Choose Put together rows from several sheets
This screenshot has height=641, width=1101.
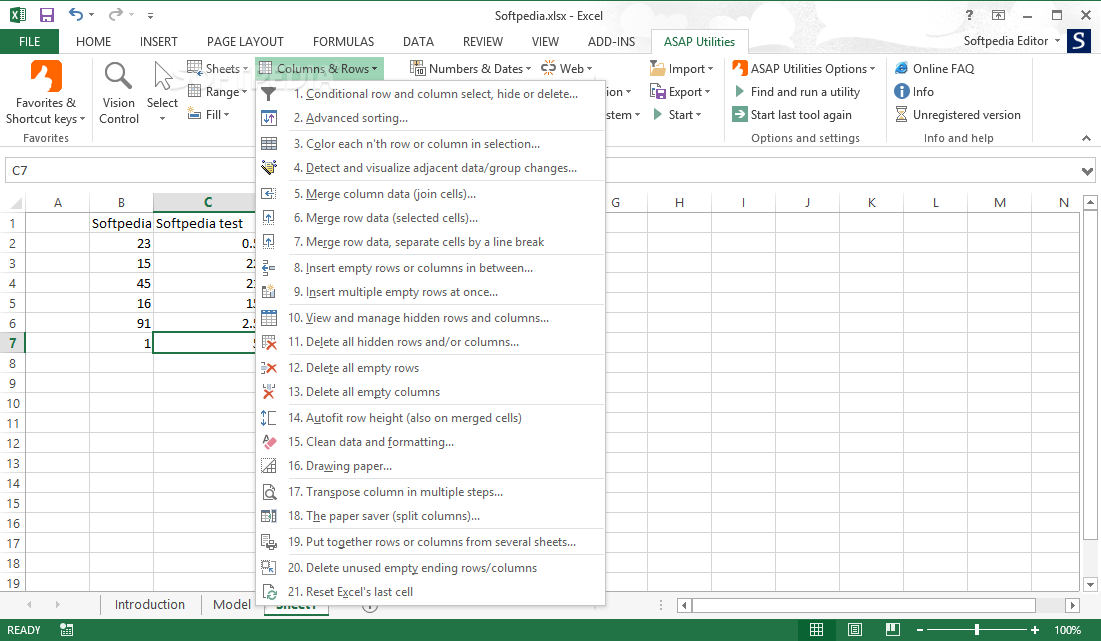pos(430,542)
